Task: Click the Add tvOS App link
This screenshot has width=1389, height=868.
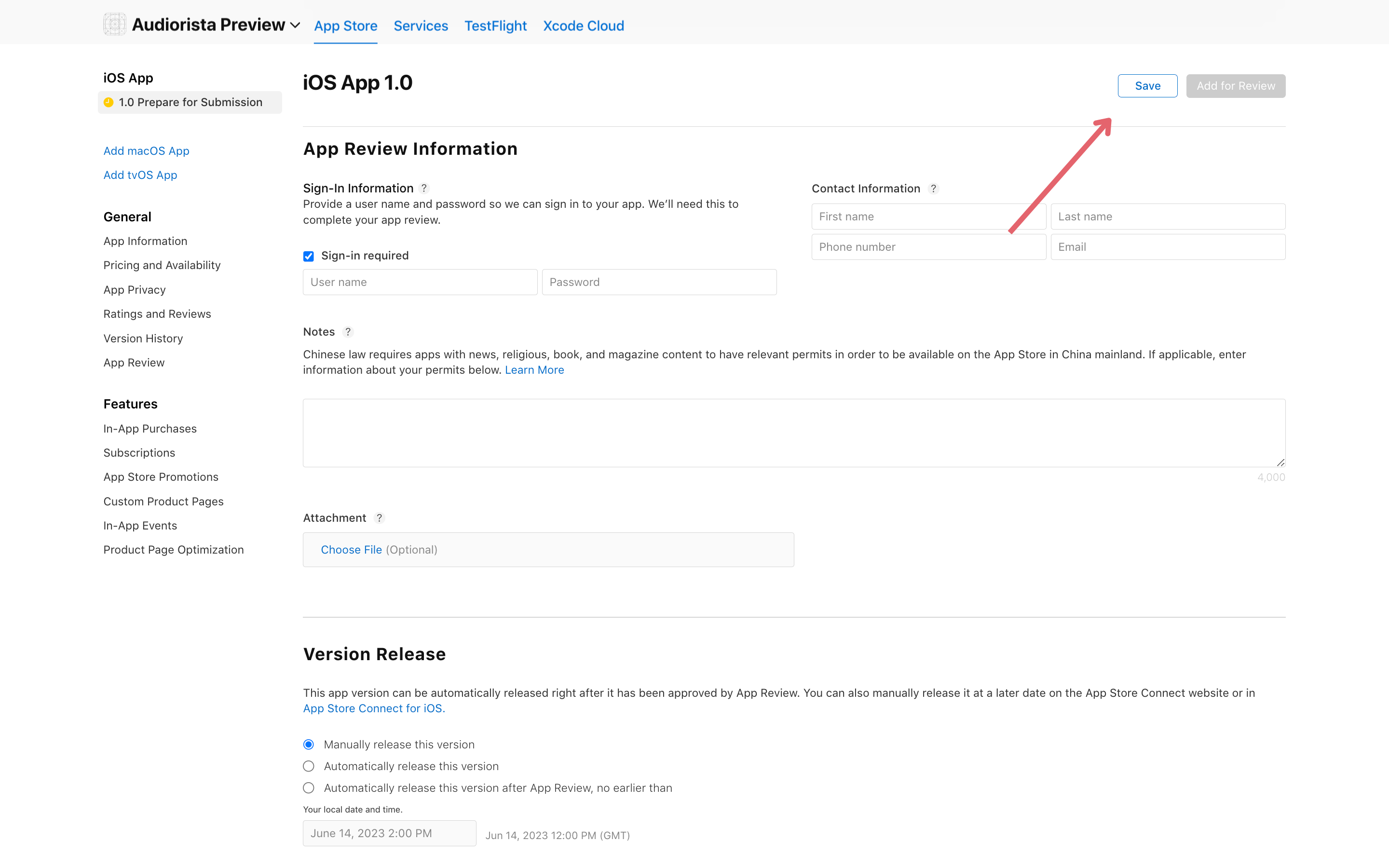Action: (140, 175)
